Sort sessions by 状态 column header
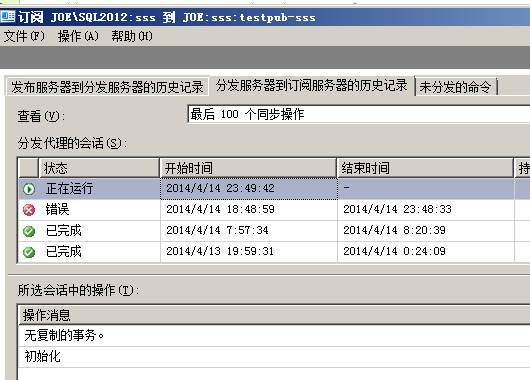Viewport: 530px width, 380px height. pyautogui.click(x=99, y=168)
